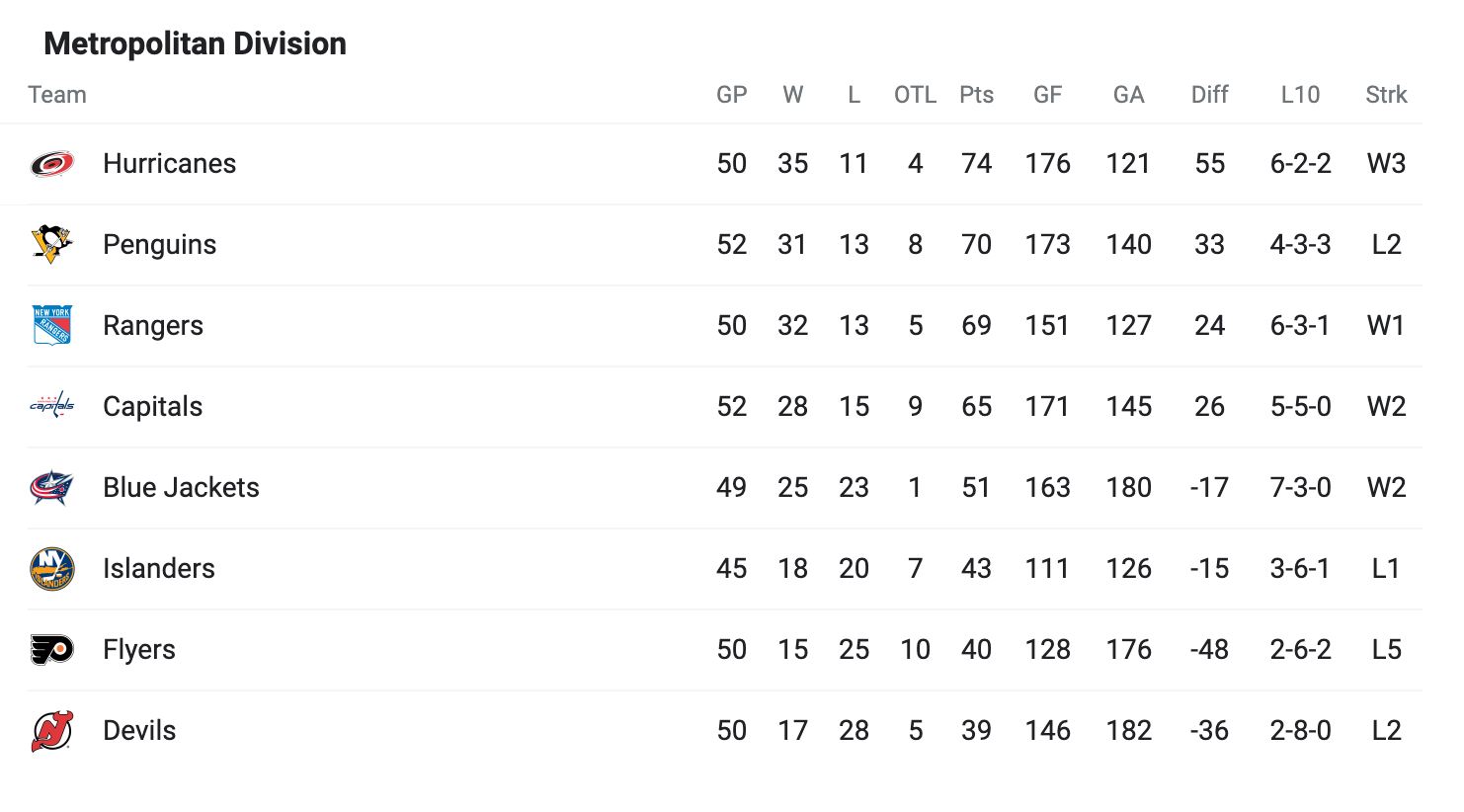Select the Blue Jackets team name

point(181,488)
